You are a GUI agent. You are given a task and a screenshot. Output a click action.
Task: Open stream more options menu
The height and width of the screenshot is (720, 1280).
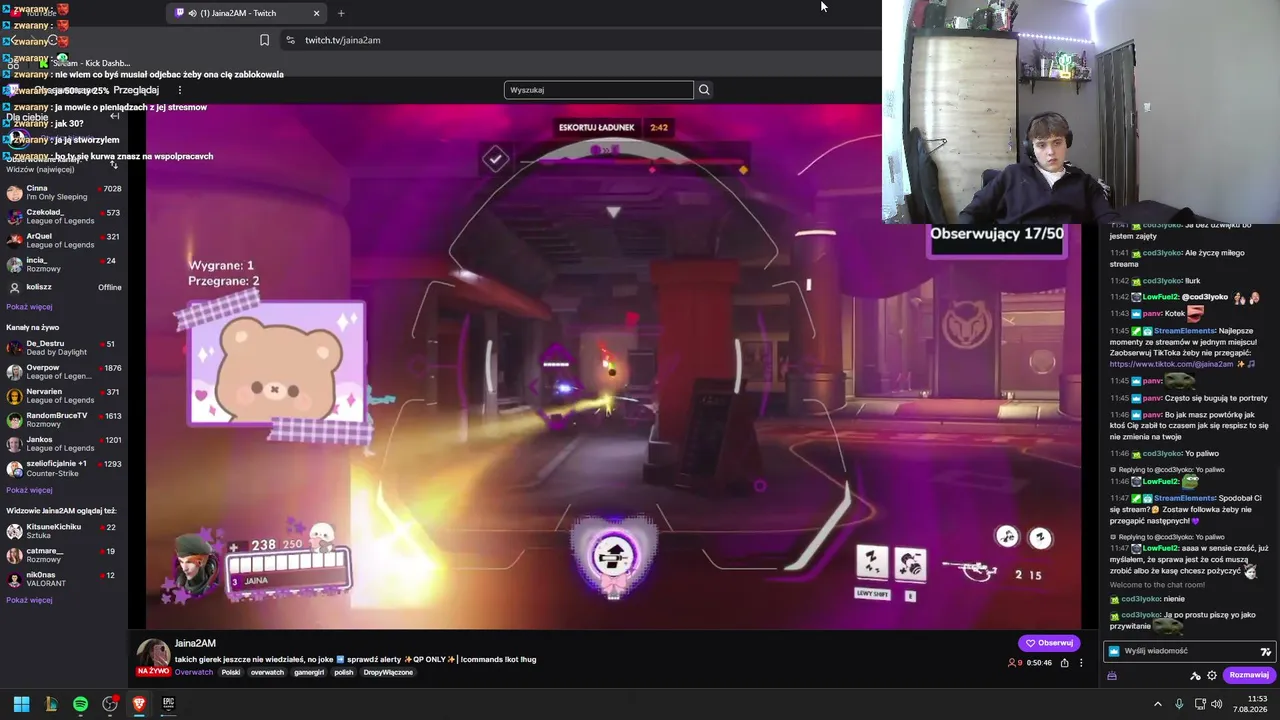tap(1080, 663)
